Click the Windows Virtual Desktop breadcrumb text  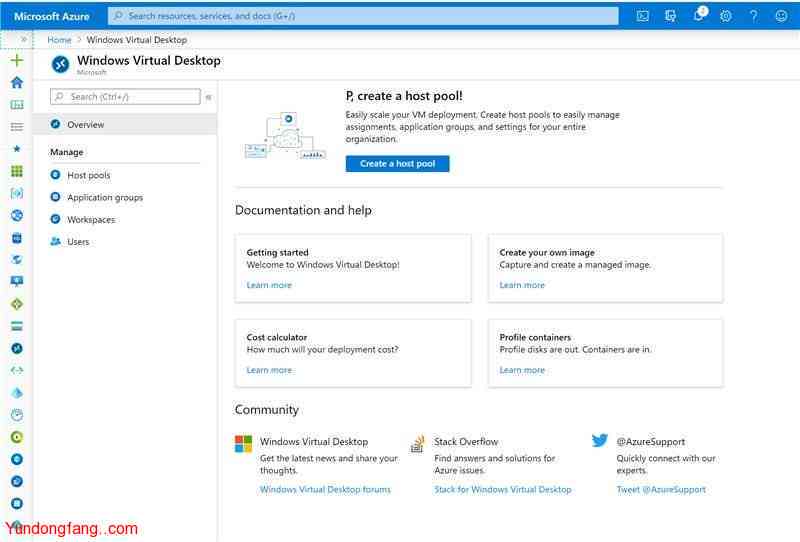click(x=137, y=40)
